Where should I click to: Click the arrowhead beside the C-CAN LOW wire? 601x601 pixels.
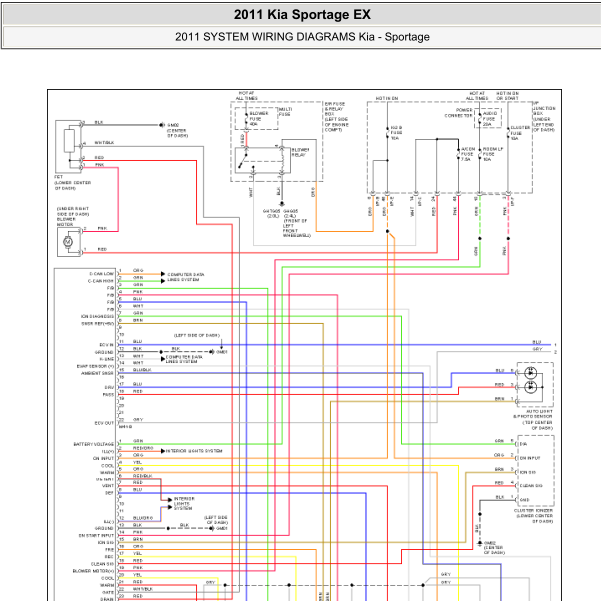[163, 274]
